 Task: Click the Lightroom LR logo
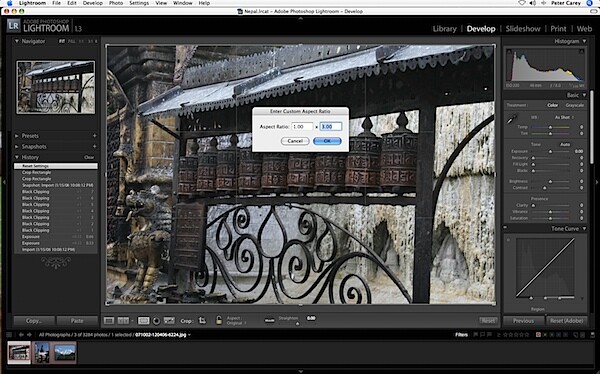point(13,26)
